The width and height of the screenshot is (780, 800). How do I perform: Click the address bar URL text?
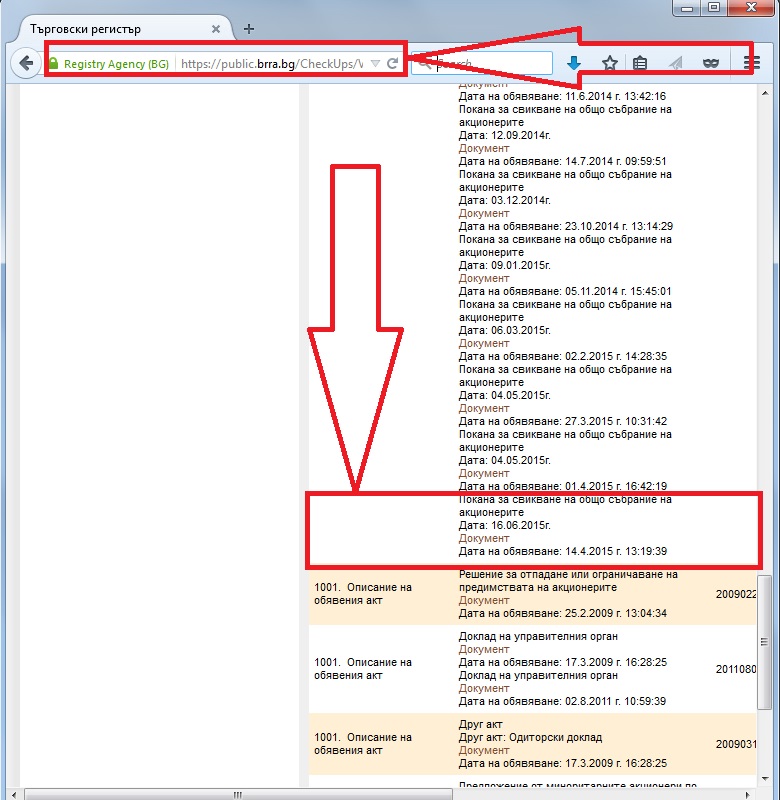point(270,64)
